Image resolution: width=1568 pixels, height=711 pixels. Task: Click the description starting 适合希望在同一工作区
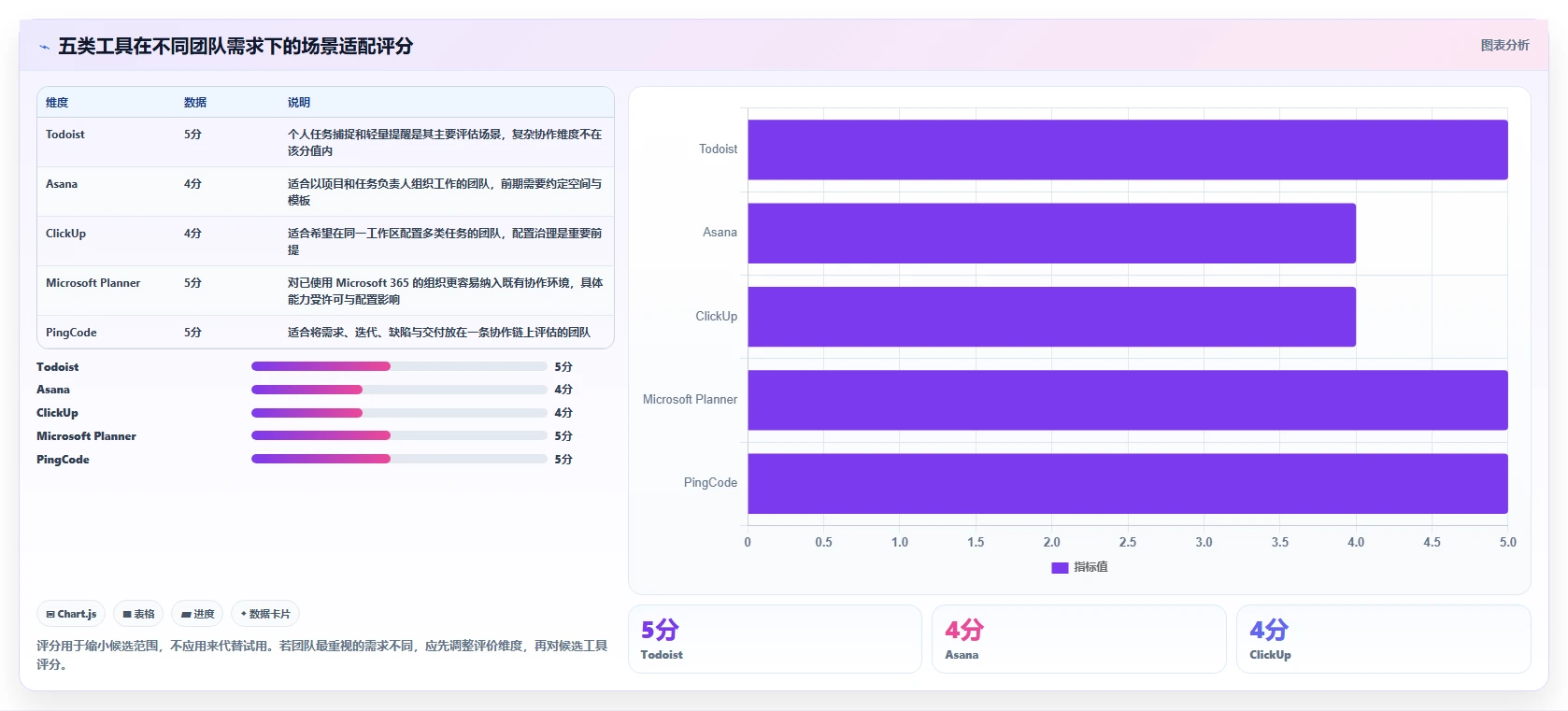click(445, 241)
